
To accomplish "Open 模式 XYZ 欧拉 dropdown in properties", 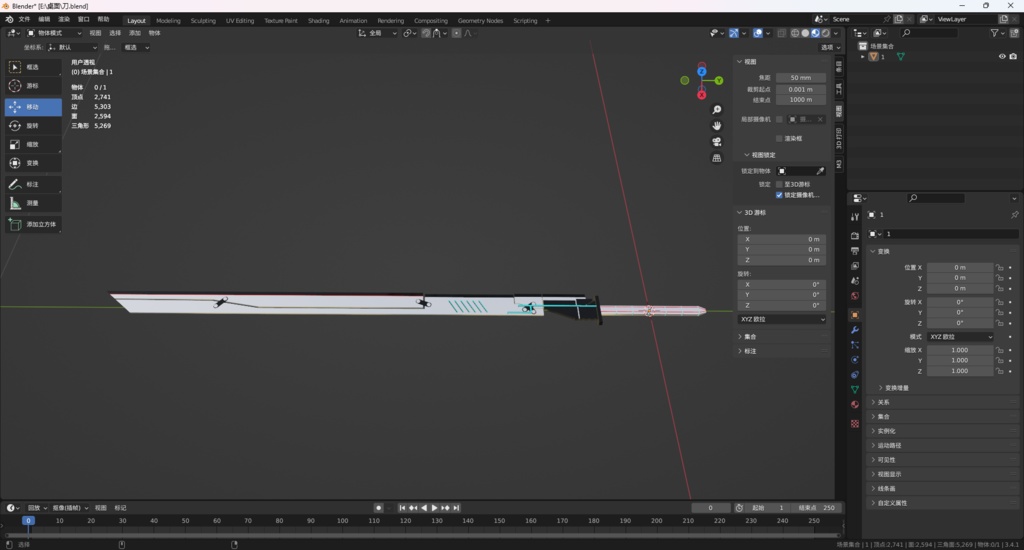I will click(960, 337).
